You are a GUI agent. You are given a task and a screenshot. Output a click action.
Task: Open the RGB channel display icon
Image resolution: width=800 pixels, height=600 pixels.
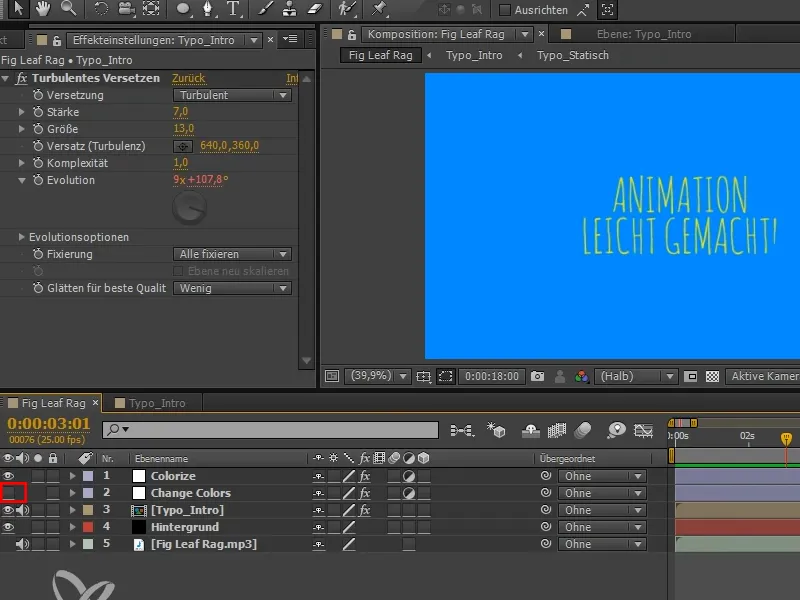coord(582,377)
